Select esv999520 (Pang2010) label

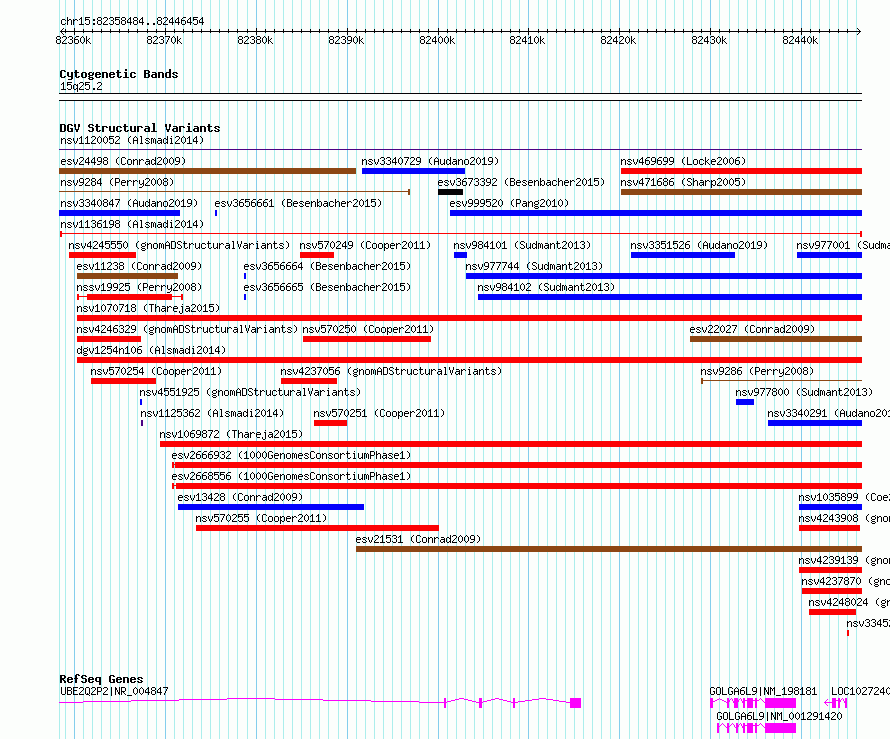click(x=509, y=203)
